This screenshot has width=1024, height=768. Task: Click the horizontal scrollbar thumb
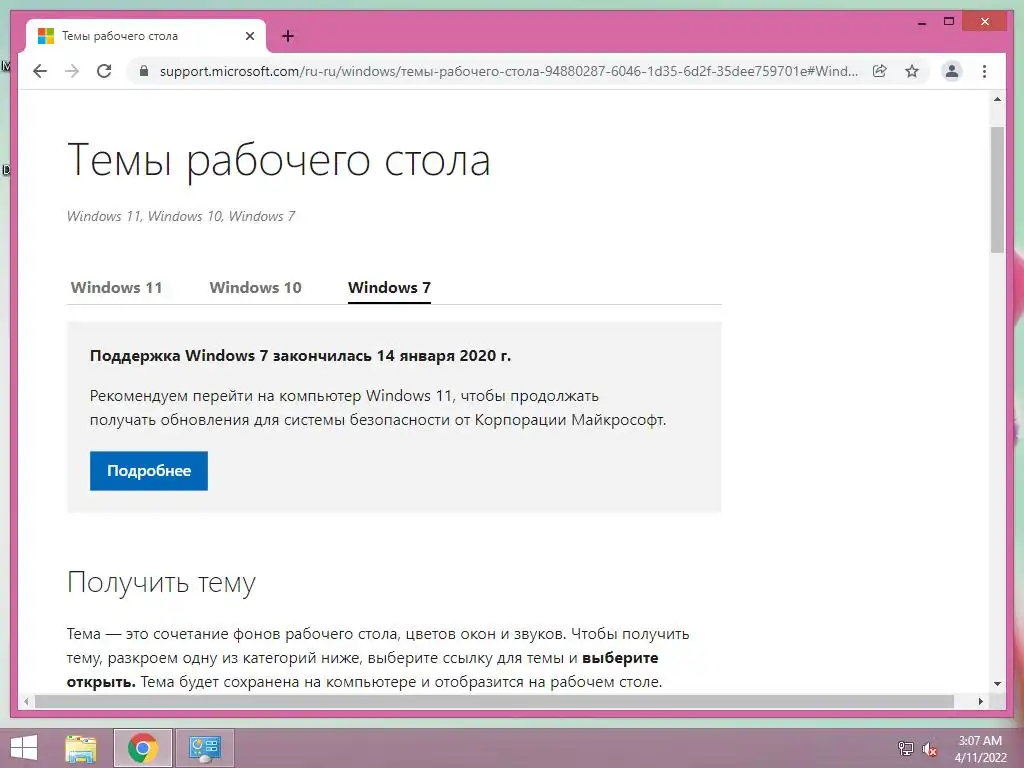494,701
